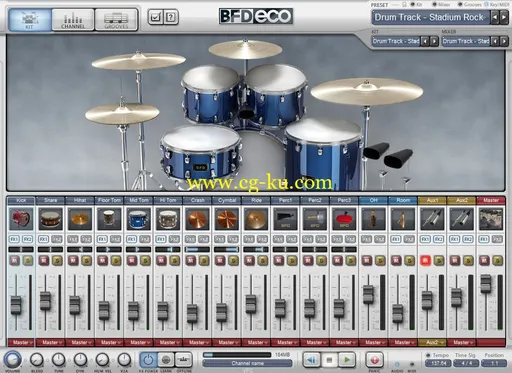Mute the Hihat channel
Image resolution: width=512 pixels, height=373 pixels.
(73, 260)
